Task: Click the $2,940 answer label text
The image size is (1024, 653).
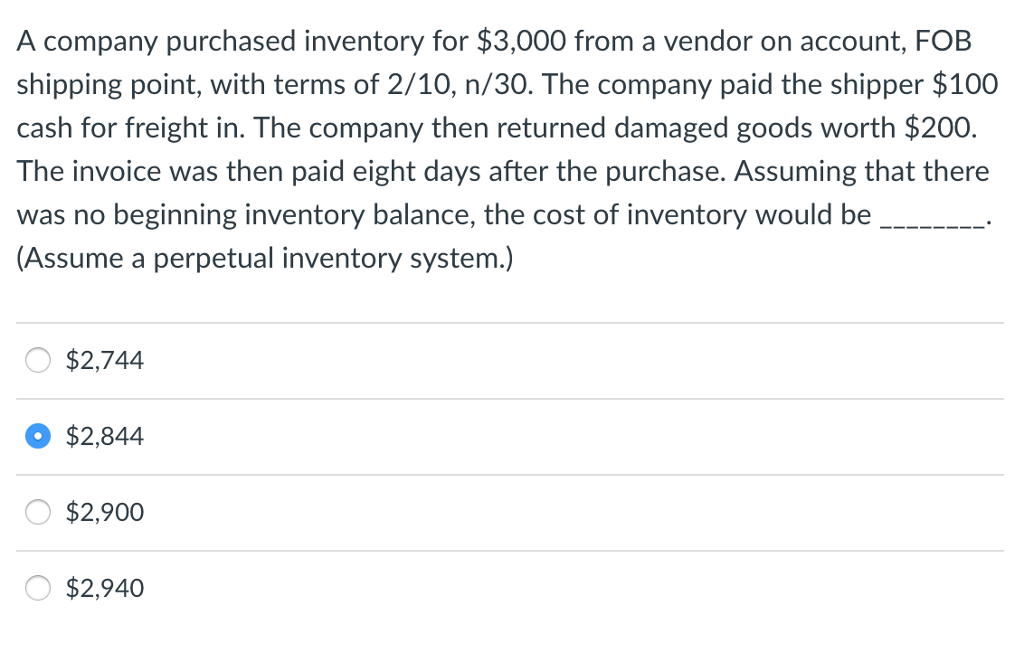Action: [x=104, y=589]
